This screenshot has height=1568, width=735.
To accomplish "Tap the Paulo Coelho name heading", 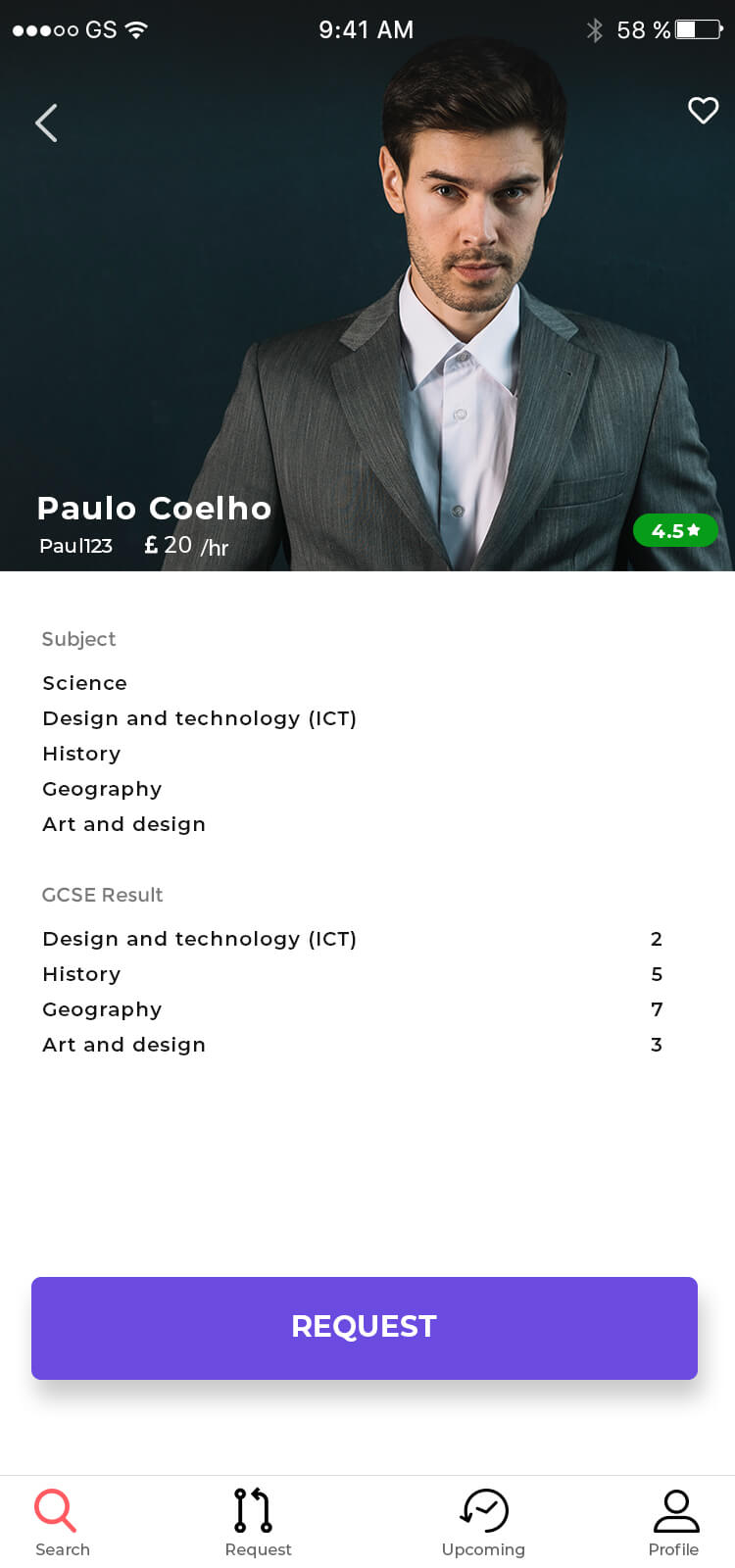I will (x=154, y=508).
